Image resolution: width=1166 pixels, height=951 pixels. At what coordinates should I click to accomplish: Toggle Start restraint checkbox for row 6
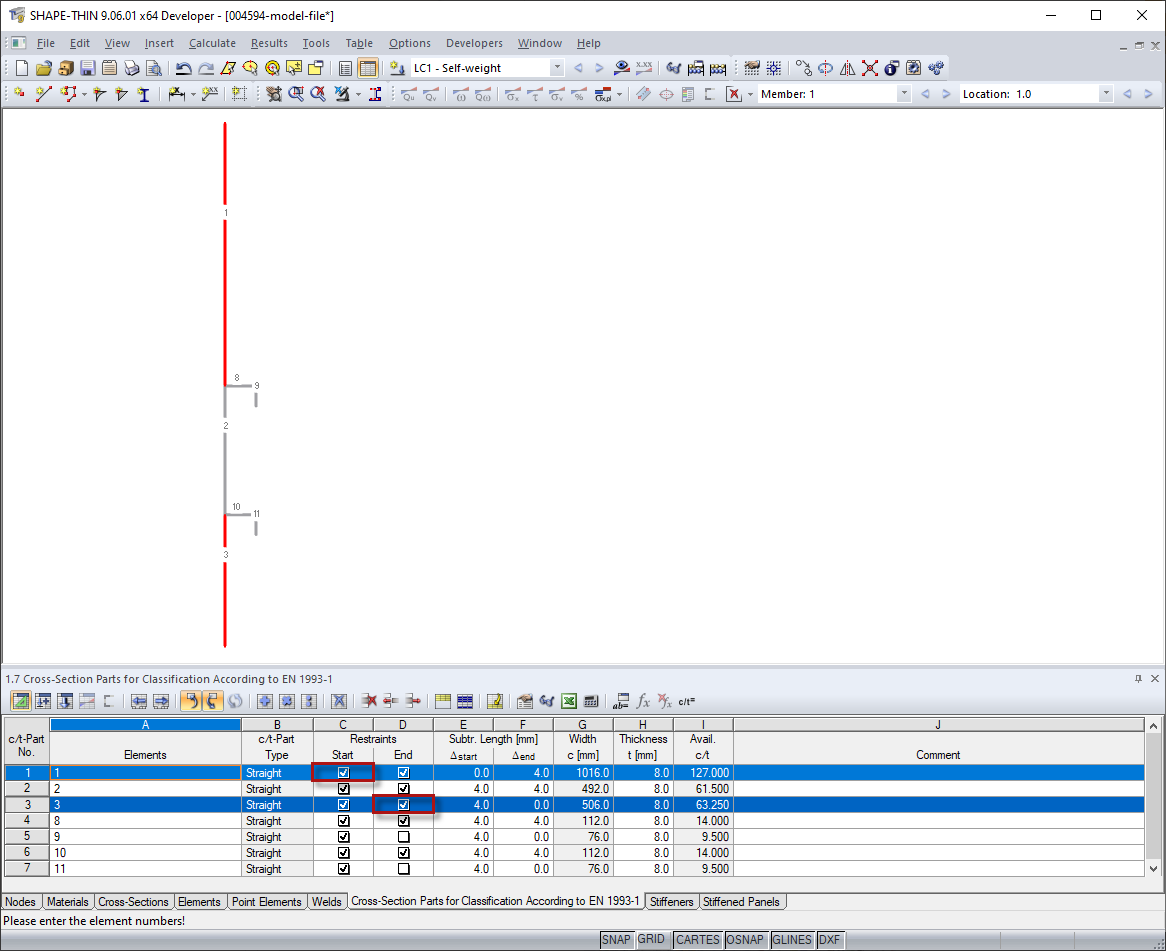point(344,853)
